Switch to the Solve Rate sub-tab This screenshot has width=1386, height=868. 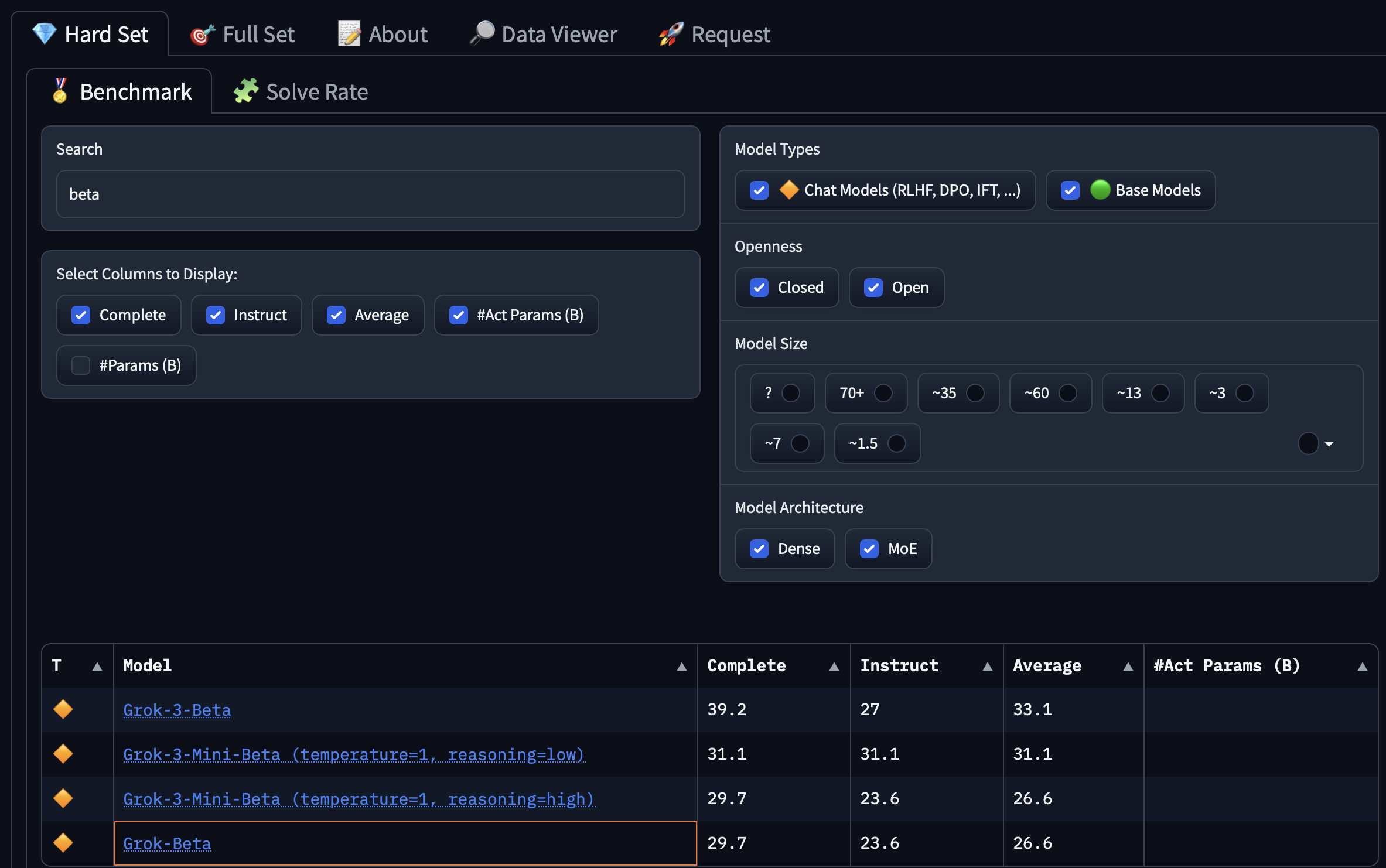coord(301,91)
